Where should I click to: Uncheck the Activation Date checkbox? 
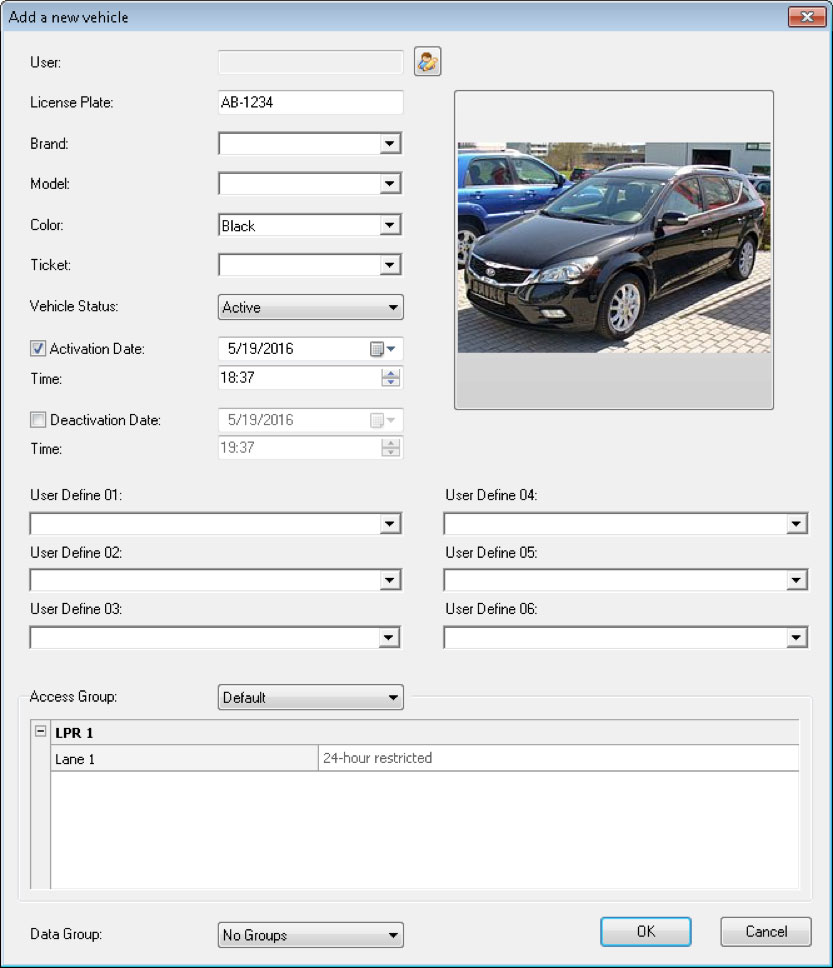point(39,349)
